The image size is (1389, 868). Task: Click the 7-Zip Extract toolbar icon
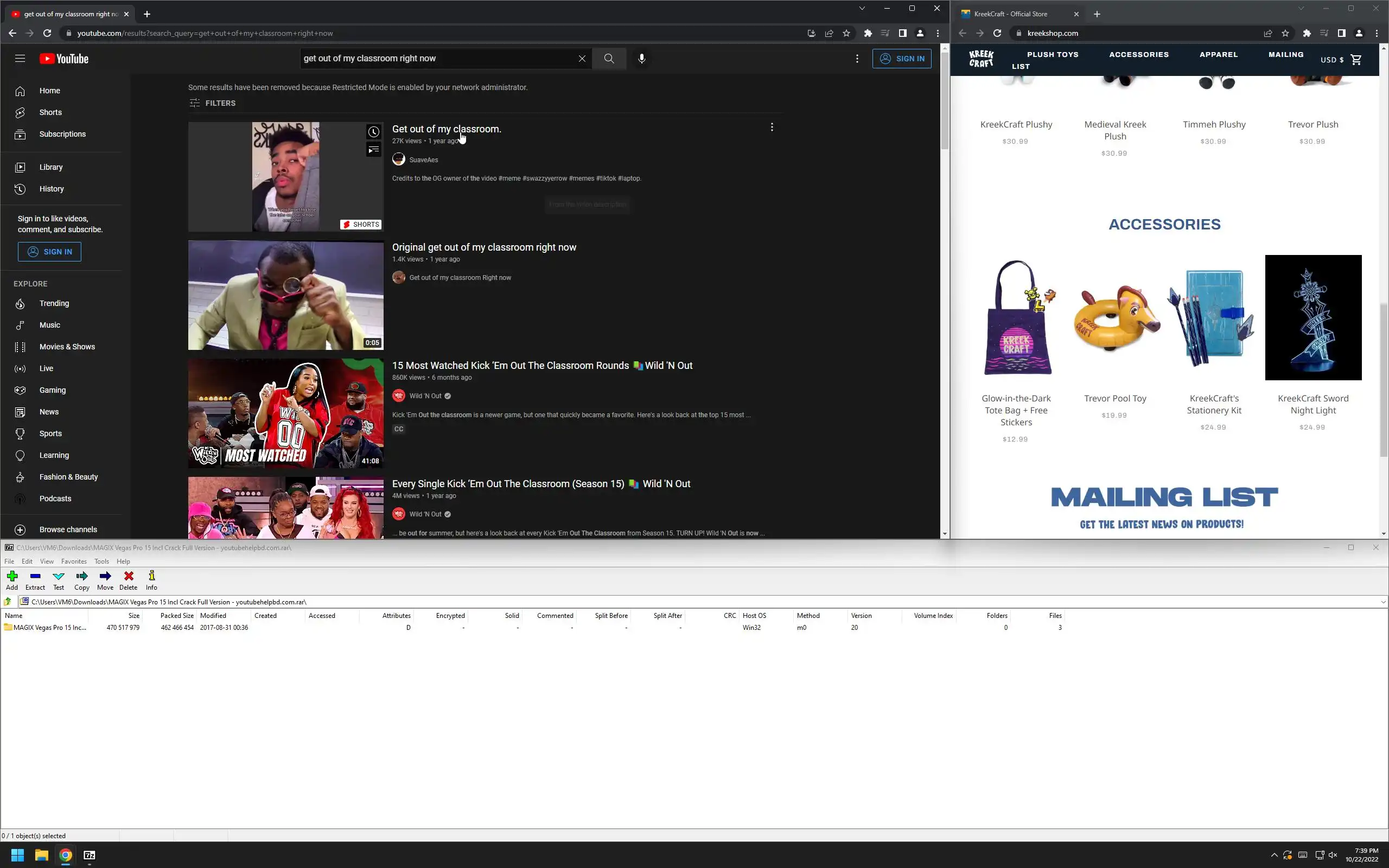point(35,580)
